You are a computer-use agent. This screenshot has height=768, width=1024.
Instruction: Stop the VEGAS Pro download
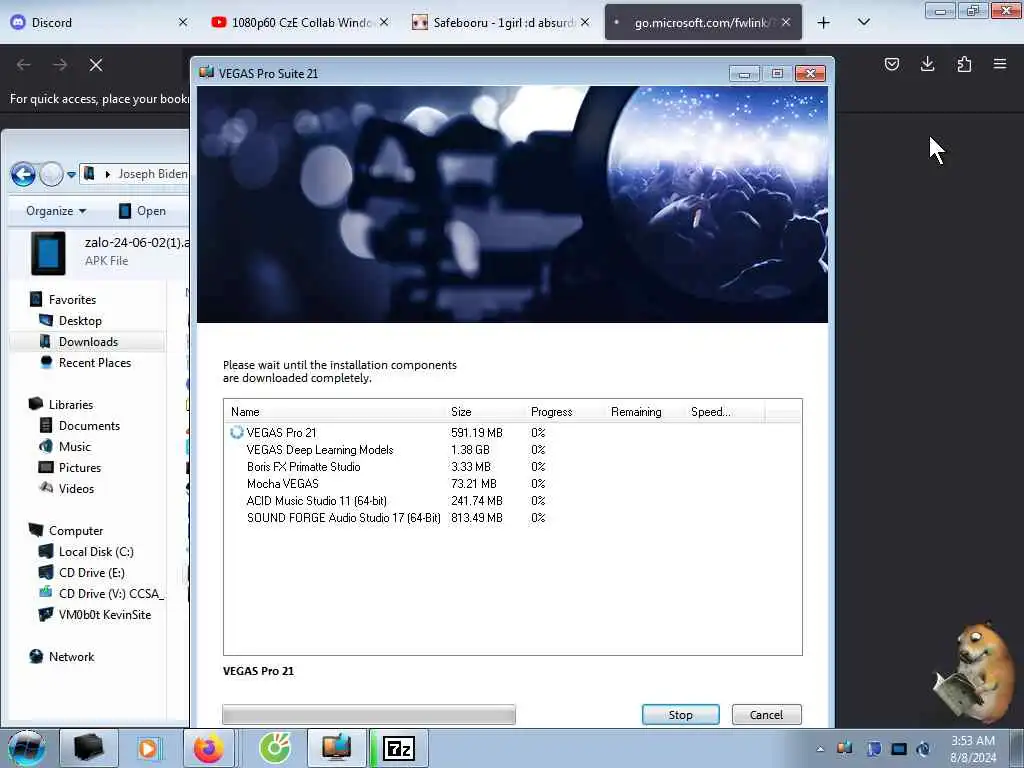pos(680,714)
